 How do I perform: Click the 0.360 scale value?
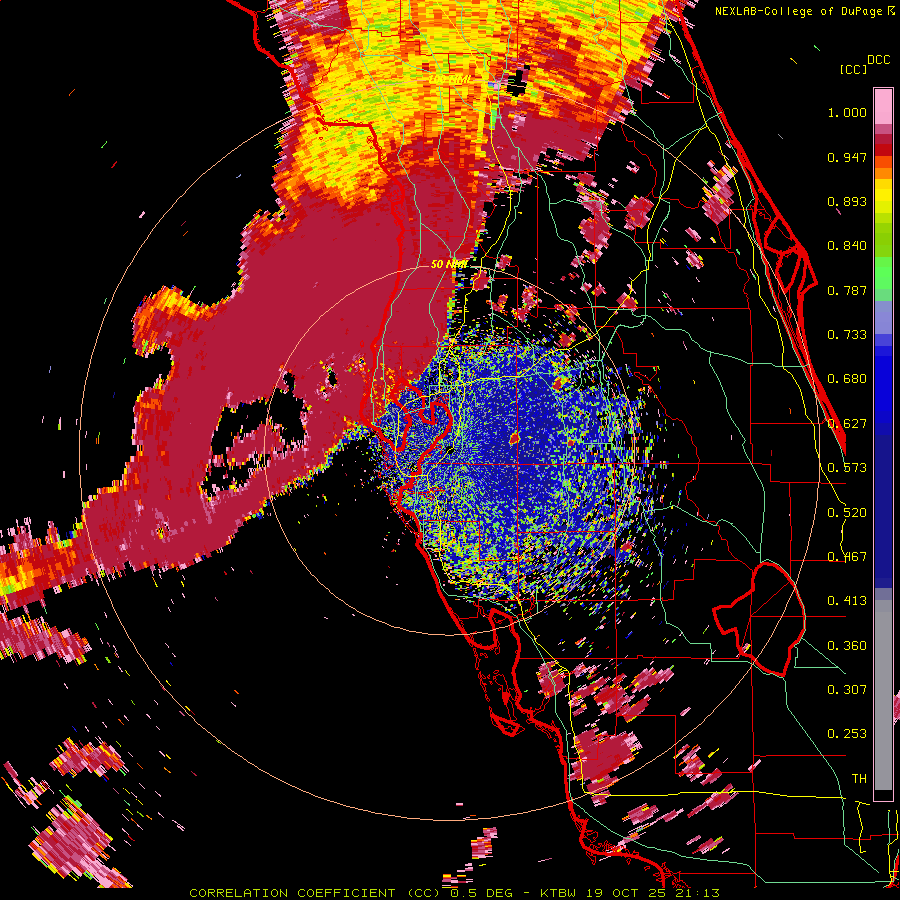(847, 646)
